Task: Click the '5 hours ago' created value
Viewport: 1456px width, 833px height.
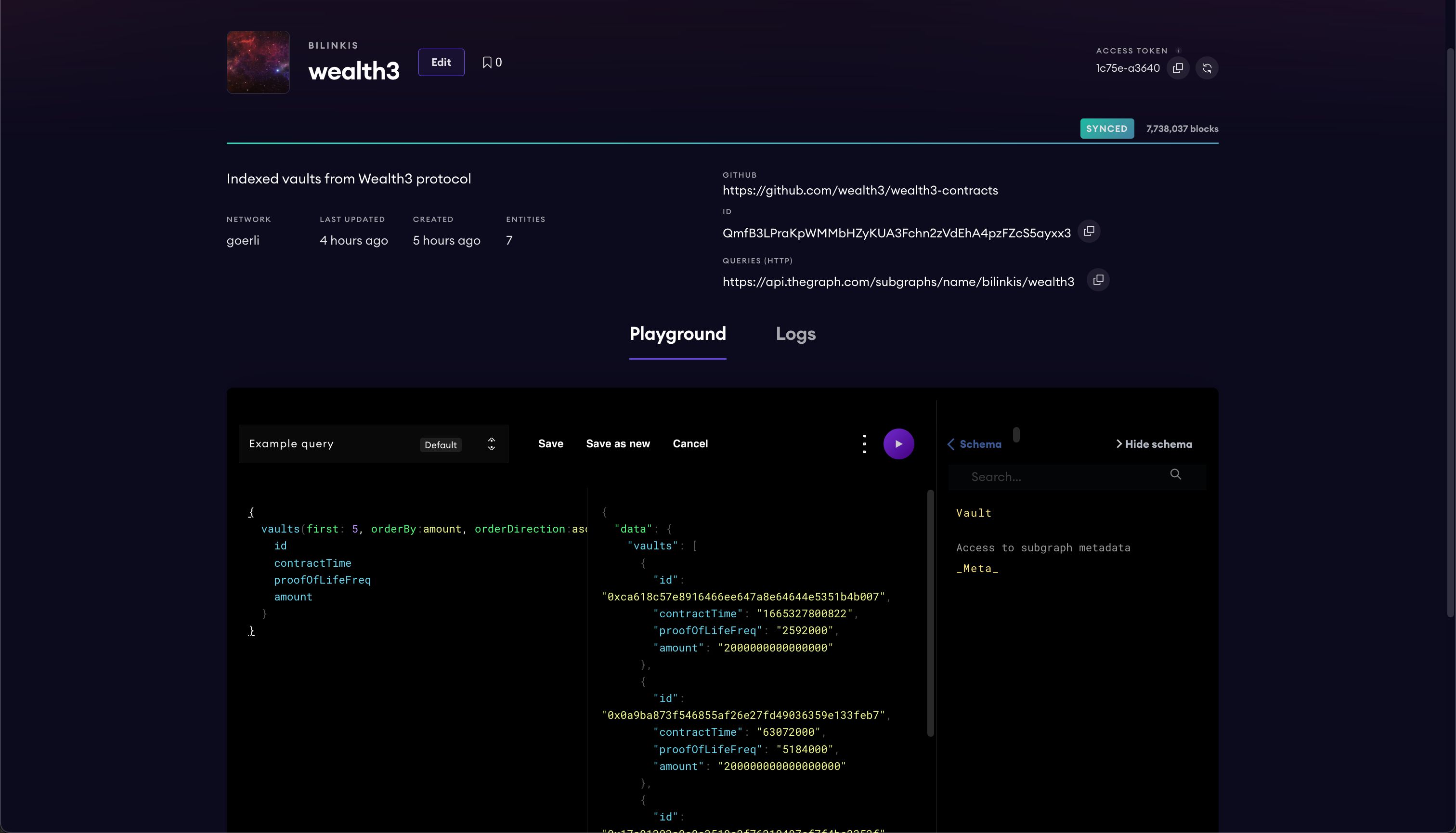Action: coord(446,240)
